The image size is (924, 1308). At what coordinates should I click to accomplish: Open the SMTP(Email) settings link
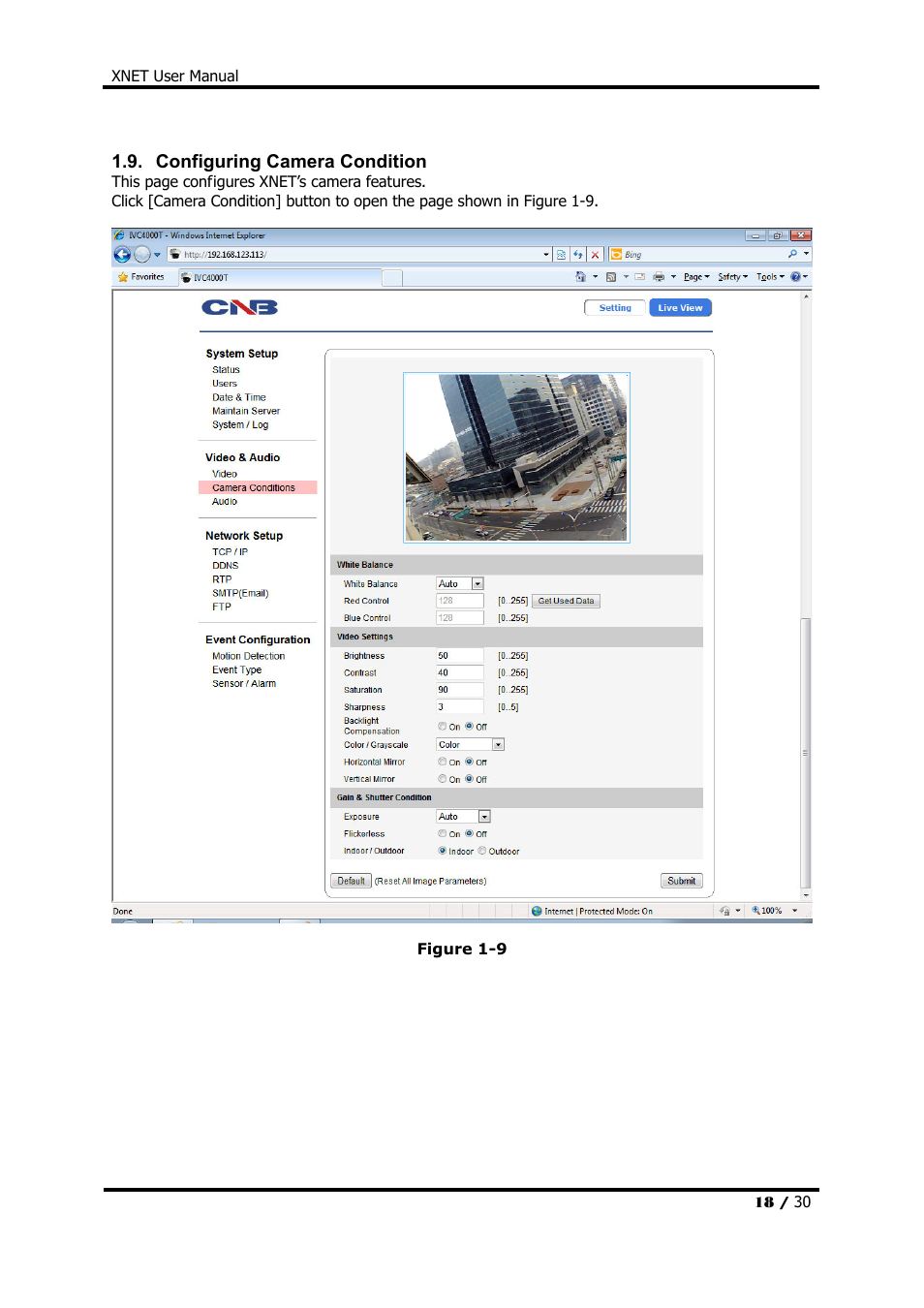pos(240,593)
